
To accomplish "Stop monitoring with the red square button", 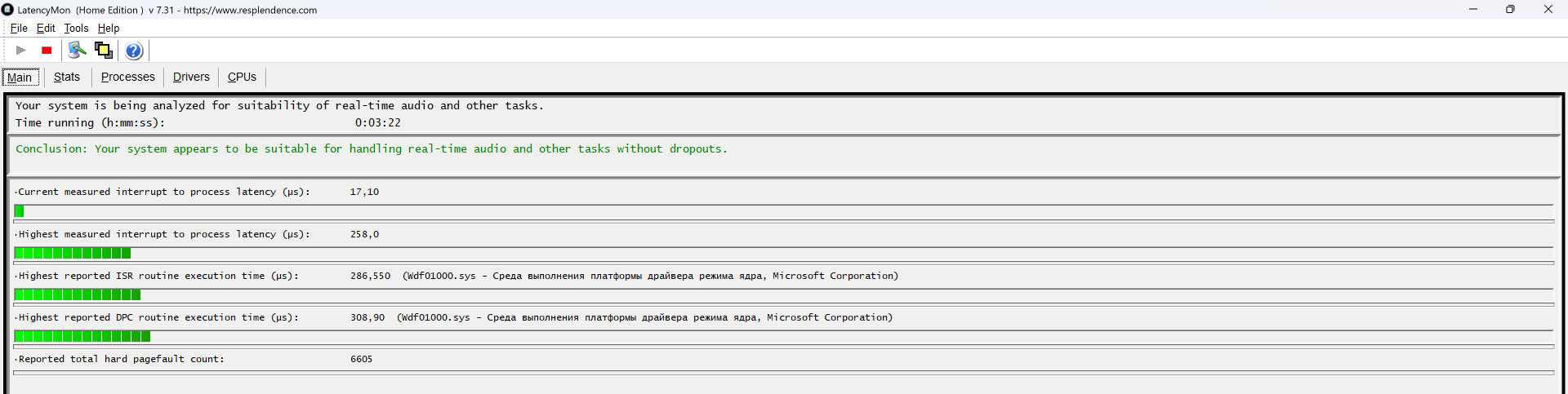I will pyautogui.click(x=47, y=51).
